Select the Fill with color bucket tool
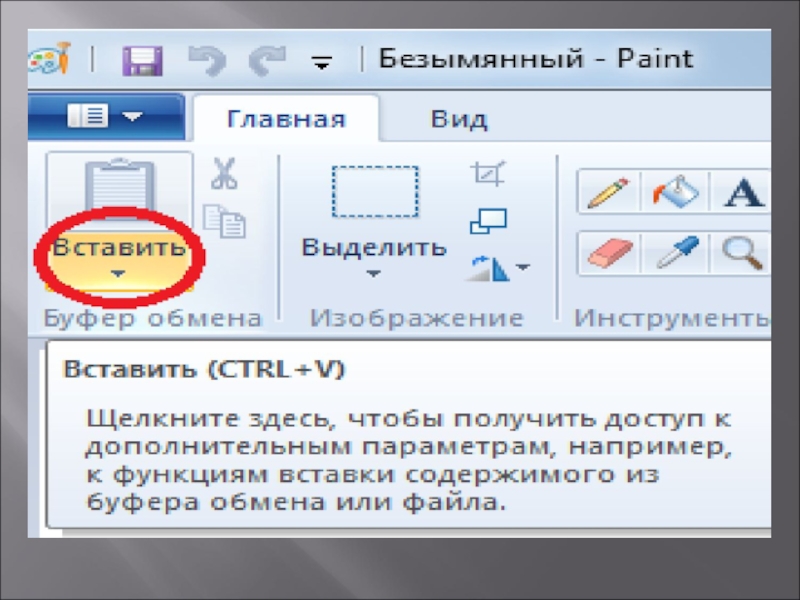This screenshot has width=800, height=600. (x=675, y=192)
